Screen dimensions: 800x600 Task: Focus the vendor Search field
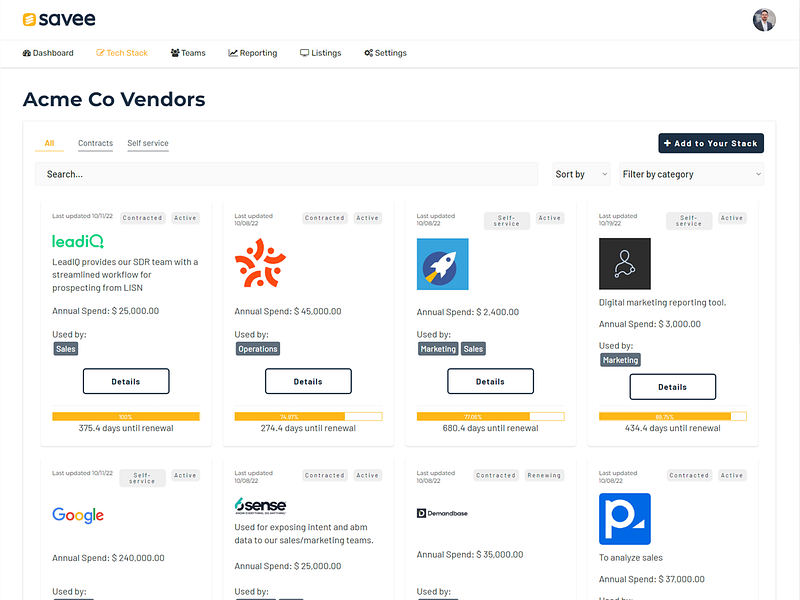pyautogui.click(x=286, y=174)
